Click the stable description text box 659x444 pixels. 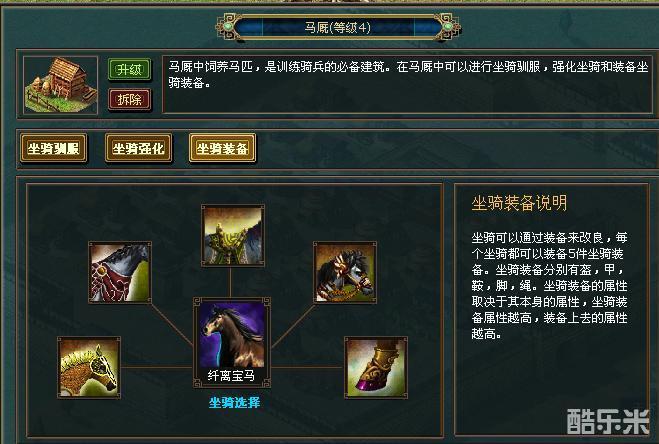[x=408, y=85]
